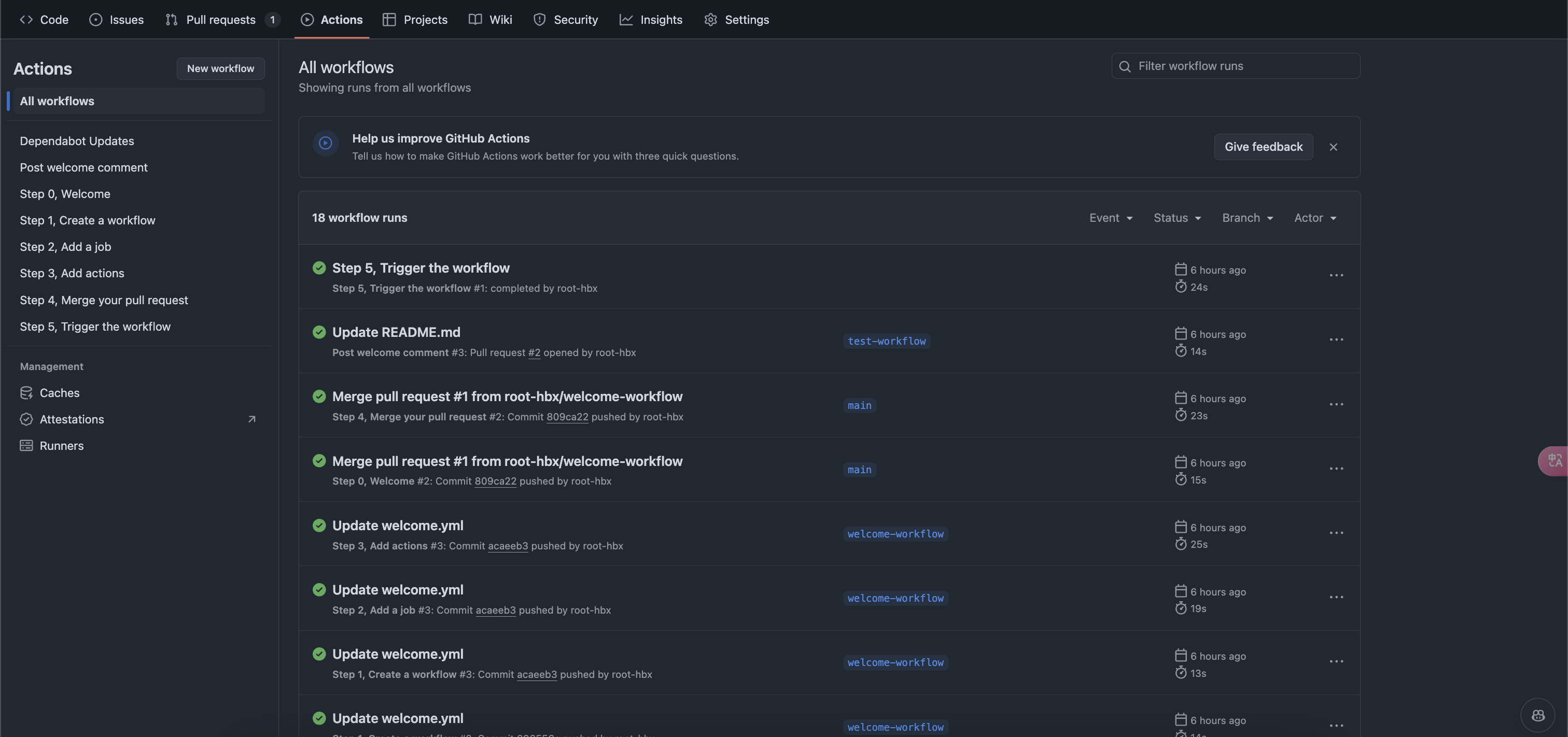Image resolution: width=1568 pixels, height=737 pixels.
Task: Switch to the Pull requests tab
Action: pyautogui.click(x=221, y=20)
